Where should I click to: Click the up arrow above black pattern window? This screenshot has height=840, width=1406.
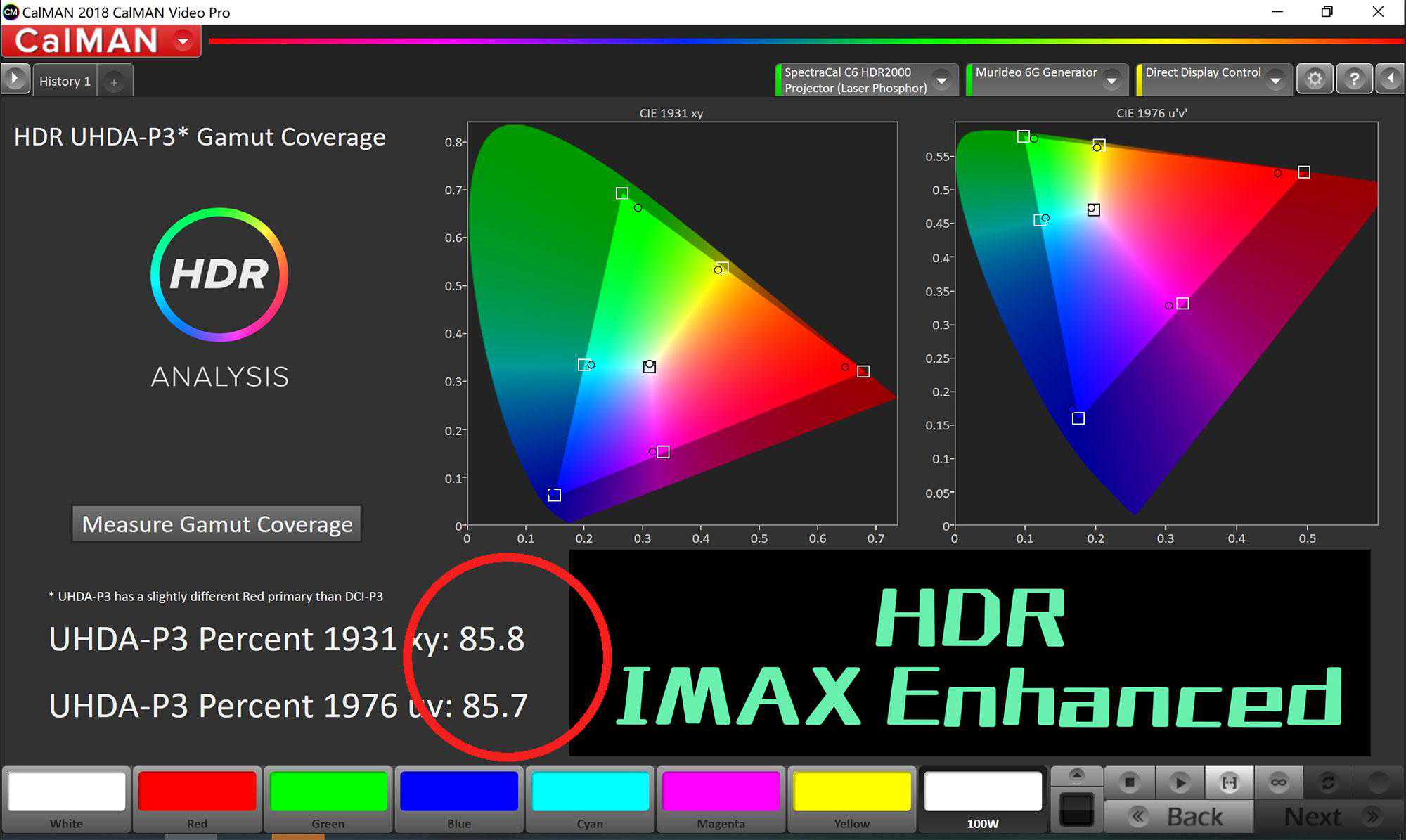click(1076, 775)
